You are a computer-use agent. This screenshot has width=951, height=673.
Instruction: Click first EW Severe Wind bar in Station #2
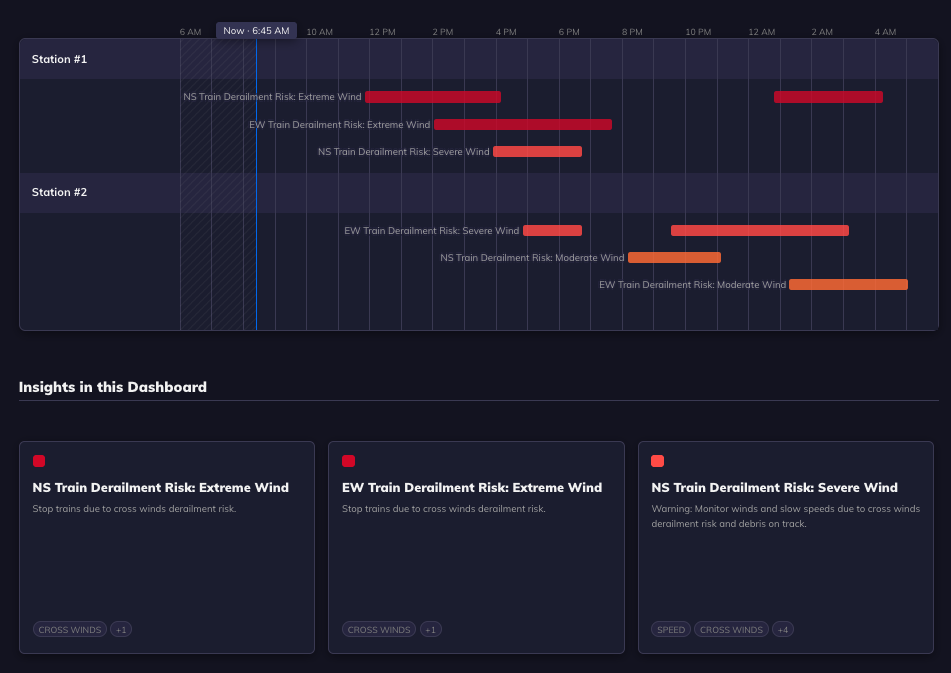point(553,230)
